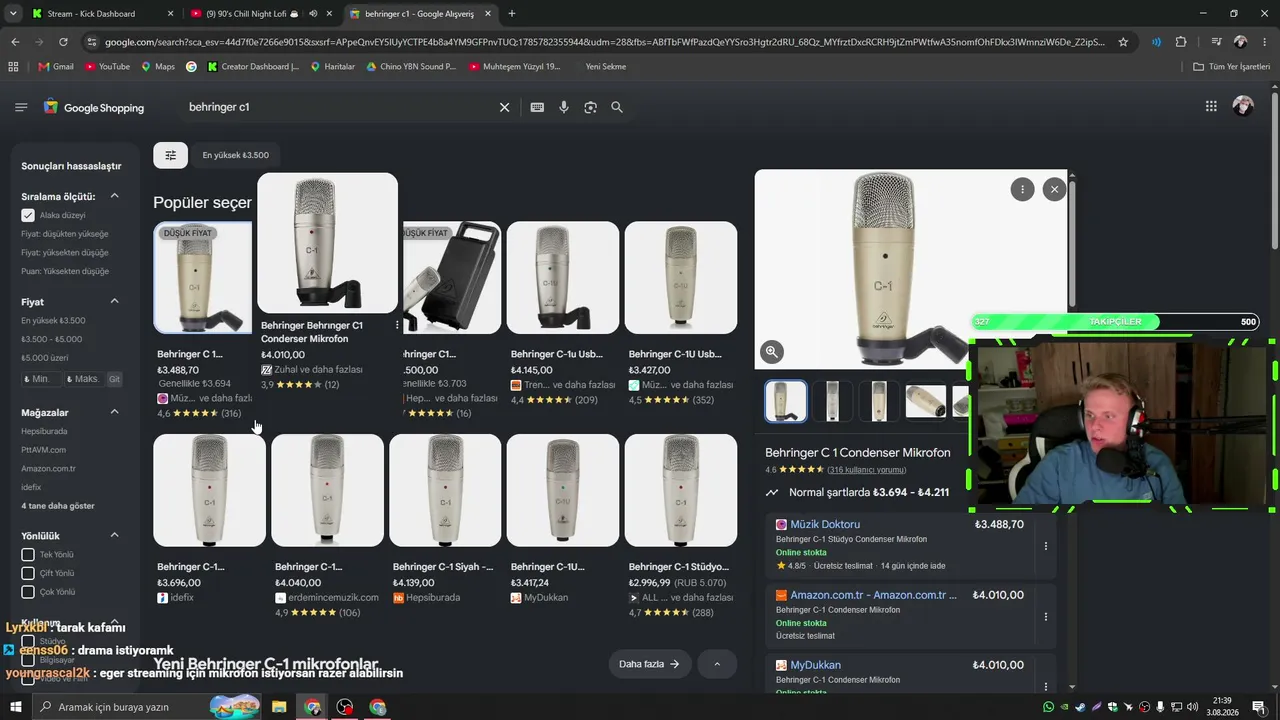Toggle the Alaka düzeyi sort checkbox
The width and height of the screenshot is (1280, 720).
click(28, 215)
